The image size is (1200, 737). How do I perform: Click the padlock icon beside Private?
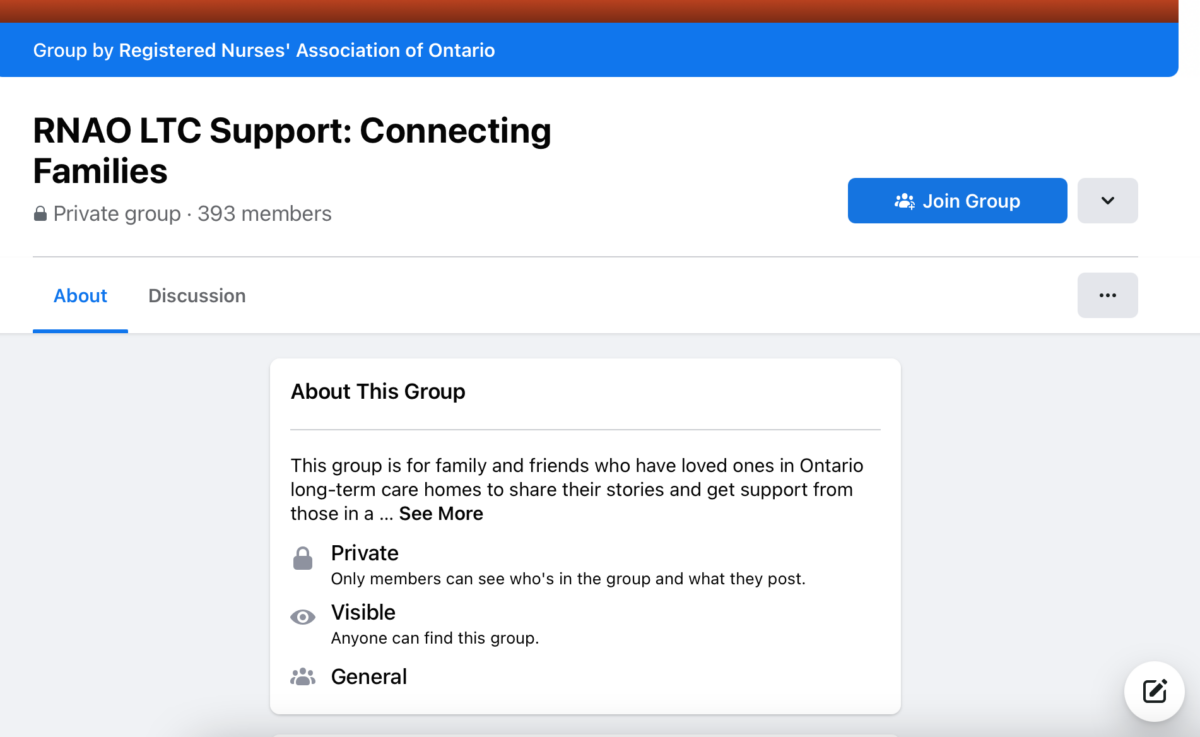[303, 558]
